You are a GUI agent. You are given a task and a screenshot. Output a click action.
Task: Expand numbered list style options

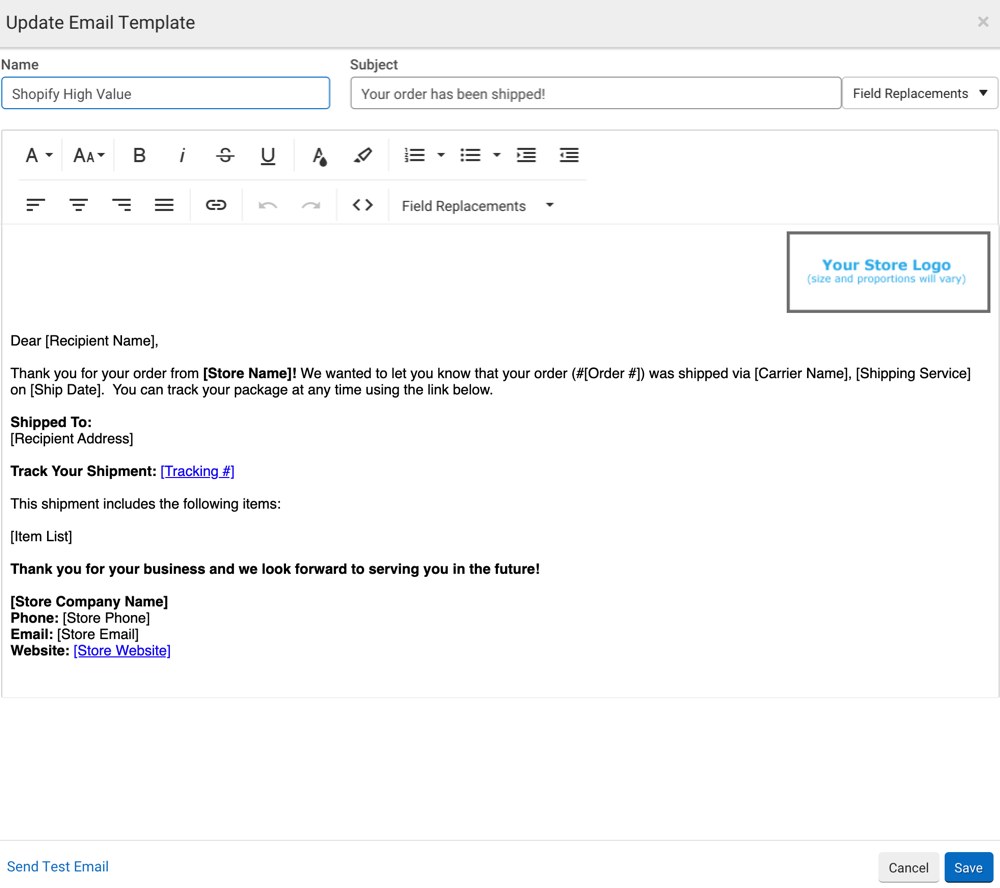(441, 155)
